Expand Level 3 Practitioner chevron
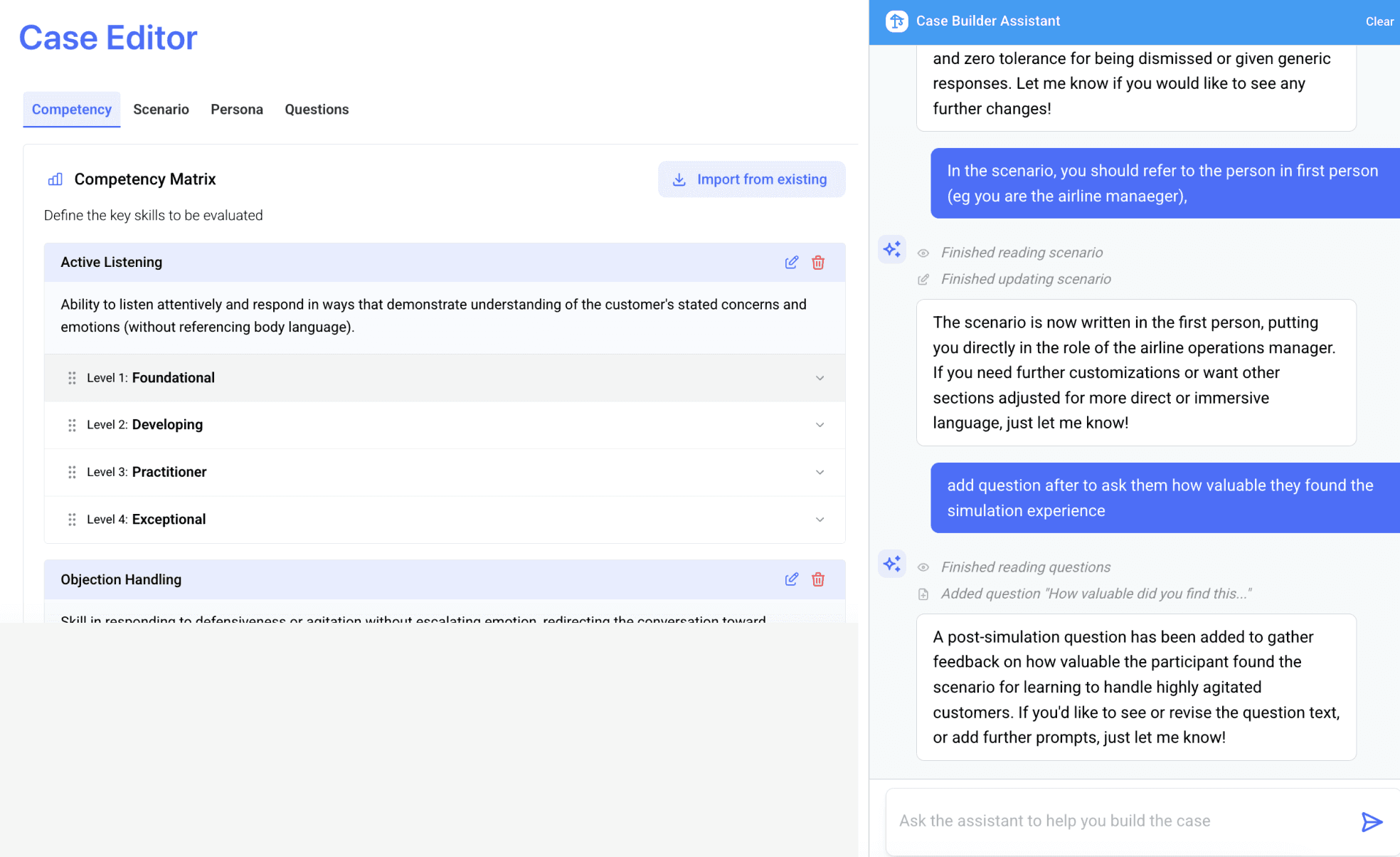 [x=820, y=472]
